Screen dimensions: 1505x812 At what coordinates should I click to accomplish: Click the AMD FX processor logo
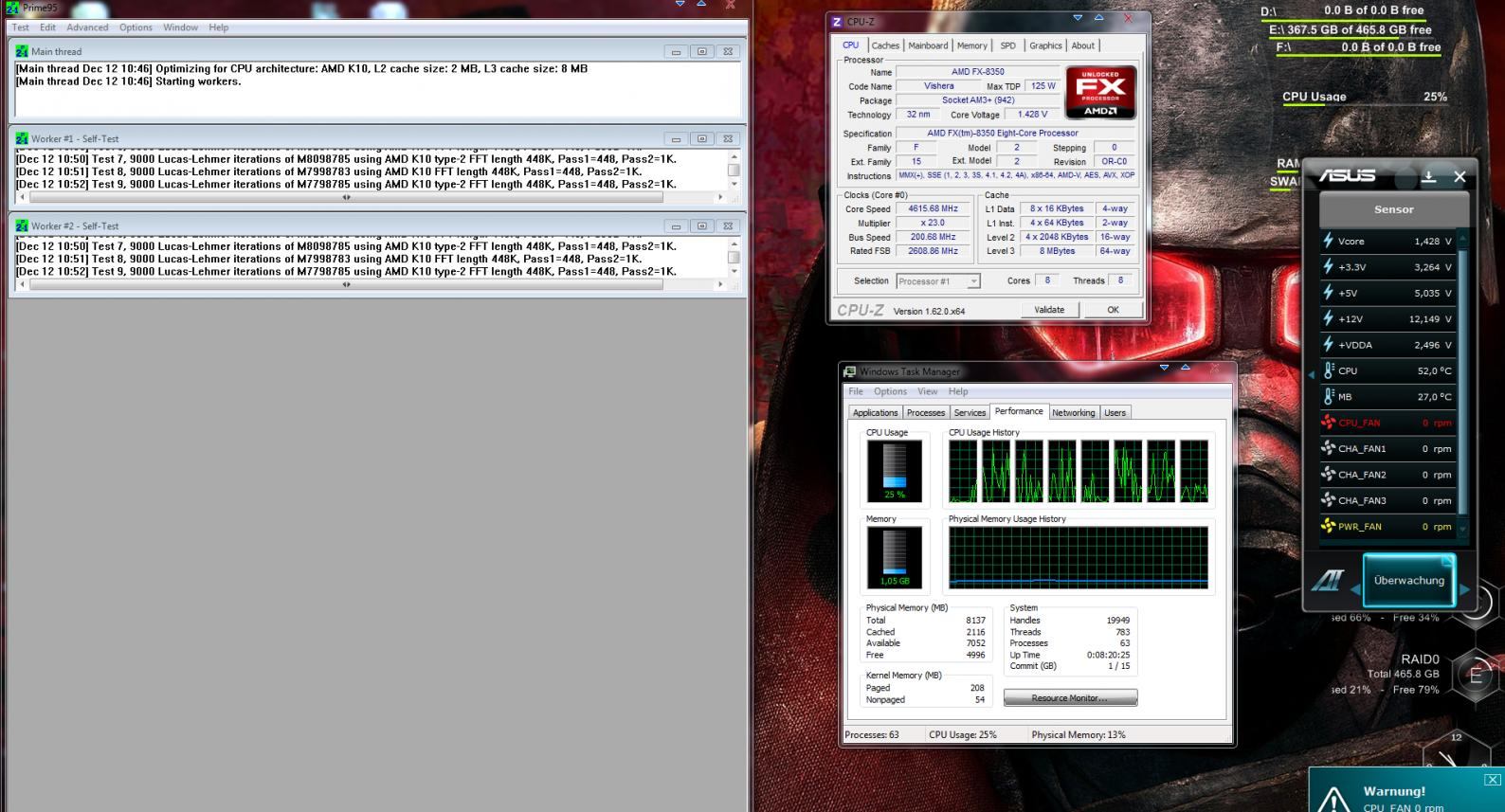click(x=1100, y=92)
